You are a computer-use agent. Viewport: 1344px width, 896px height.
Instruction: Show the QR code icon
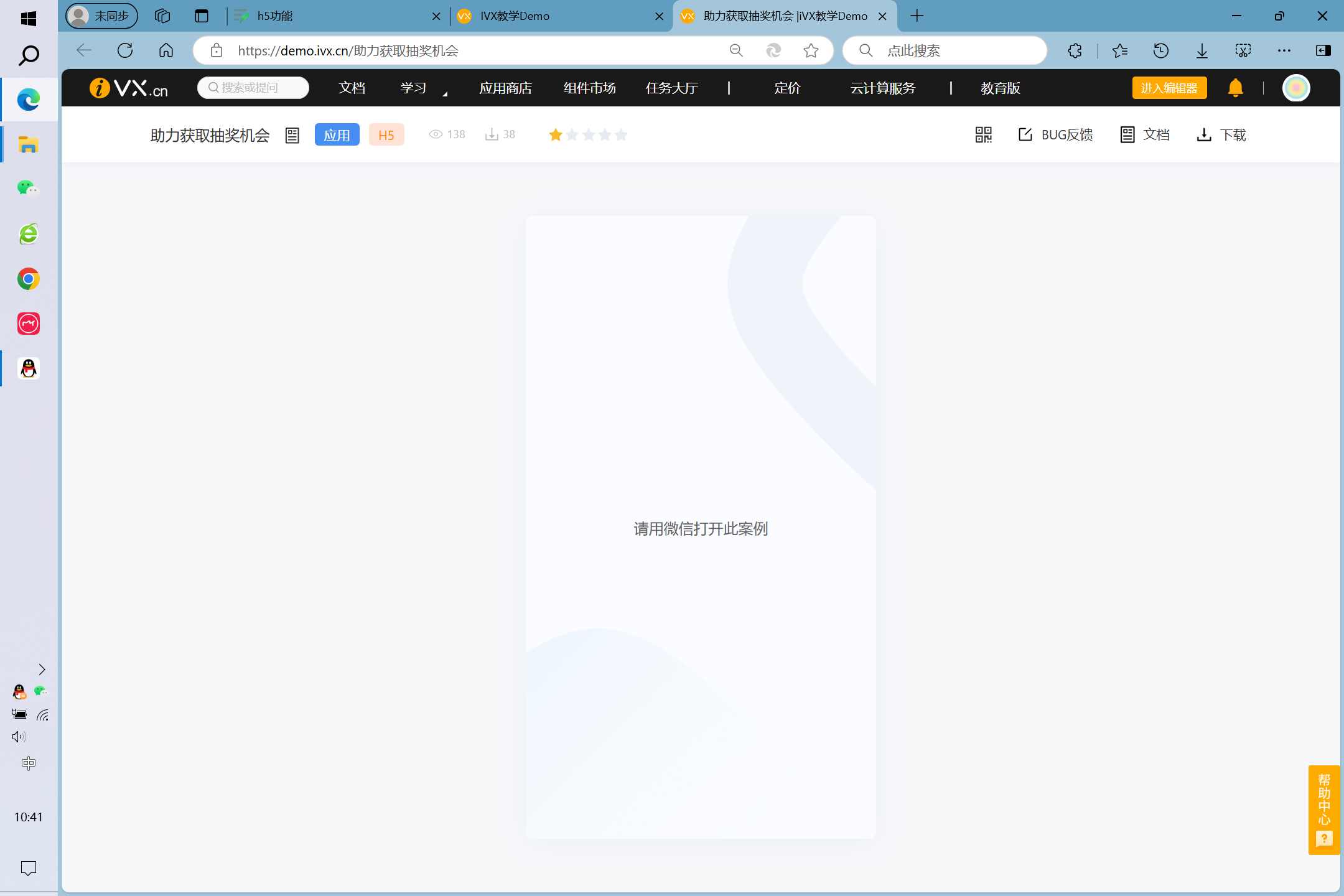coord(984,134)
